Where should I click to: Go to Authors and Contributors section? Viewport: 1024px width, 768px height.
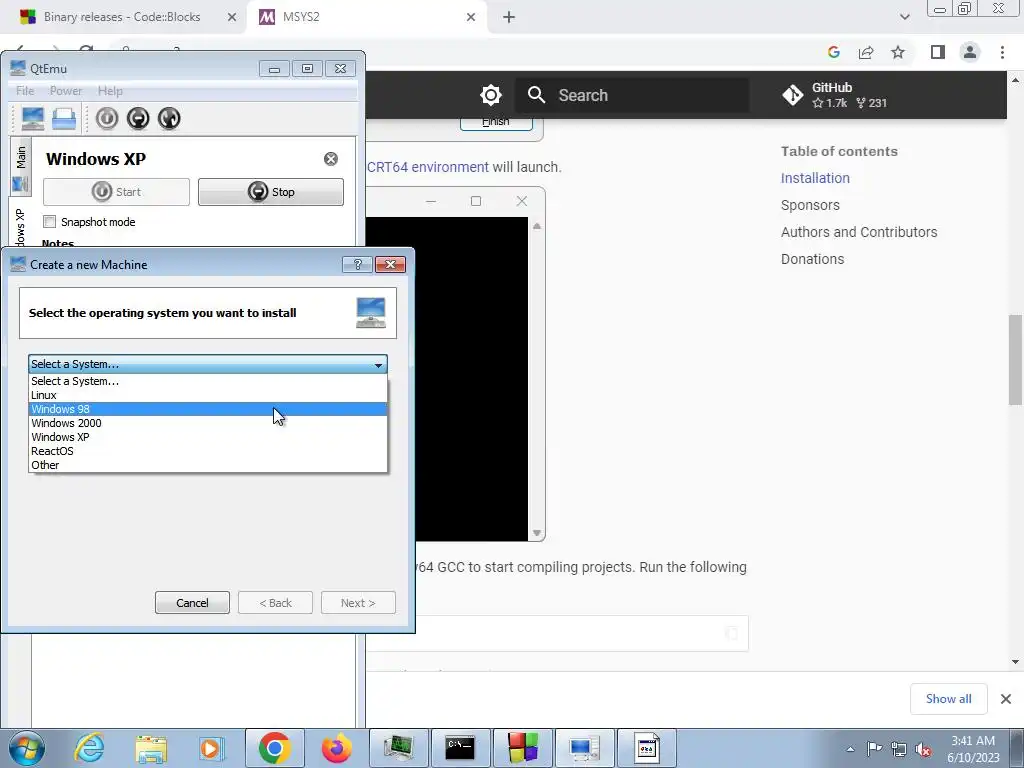pos(859,232)
